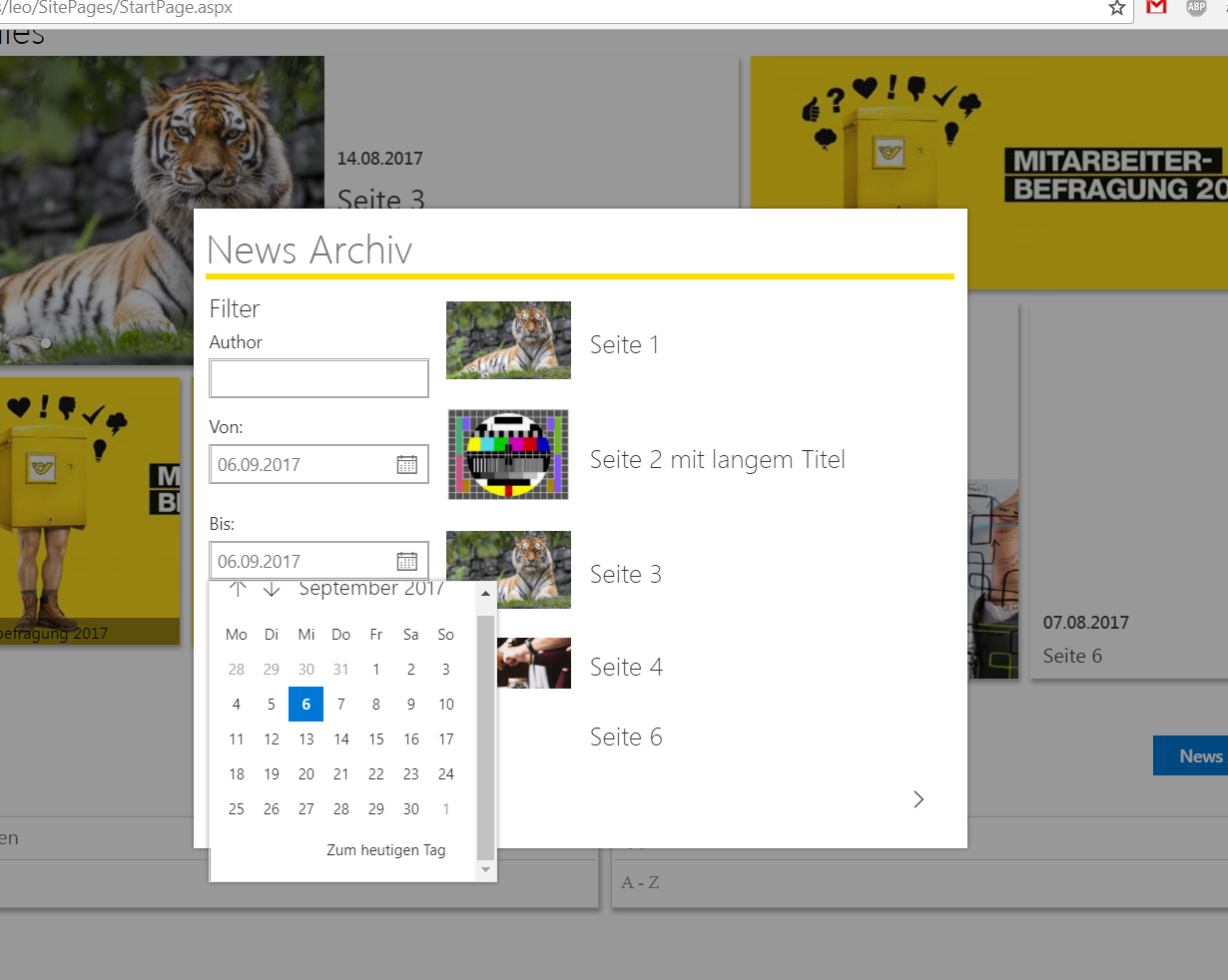The image size is (1228, 980).
Task: Switch to the News Archiv dialog header
Action: click(x=311, y=250)
